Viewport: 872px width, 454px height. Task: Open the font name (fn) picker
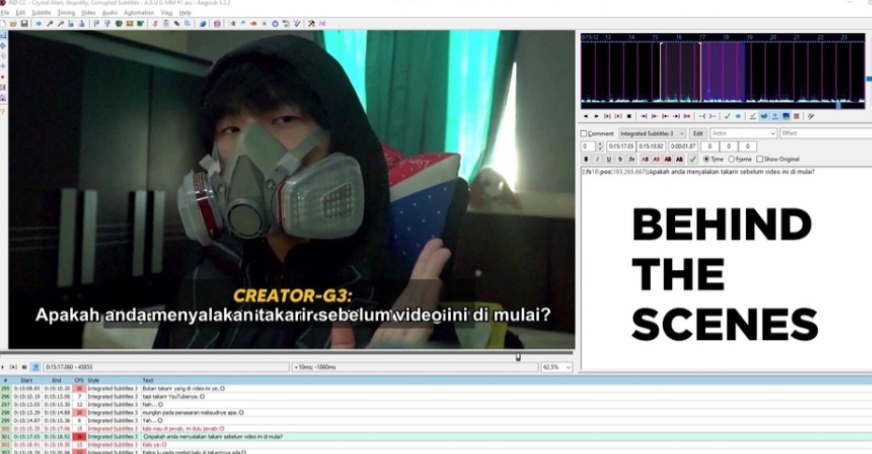tap(632, 159)
